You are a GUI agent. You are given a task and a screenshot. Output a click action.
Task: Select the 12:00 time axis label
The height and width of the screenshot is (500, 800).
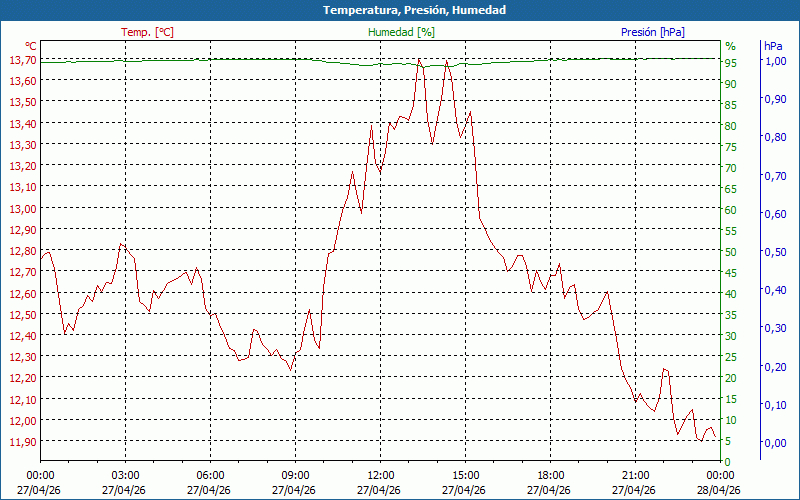(x=380, y=475)
